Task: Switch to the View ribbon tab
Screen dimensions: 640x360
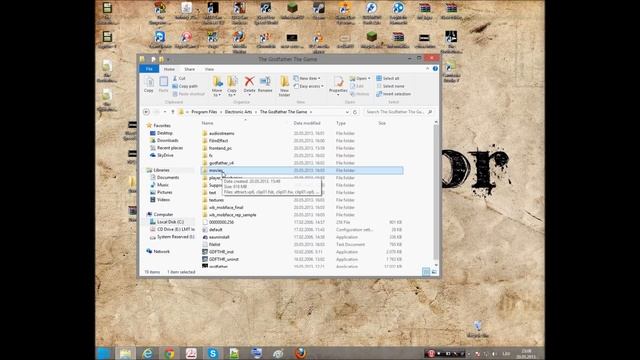Action: [209, 69]
